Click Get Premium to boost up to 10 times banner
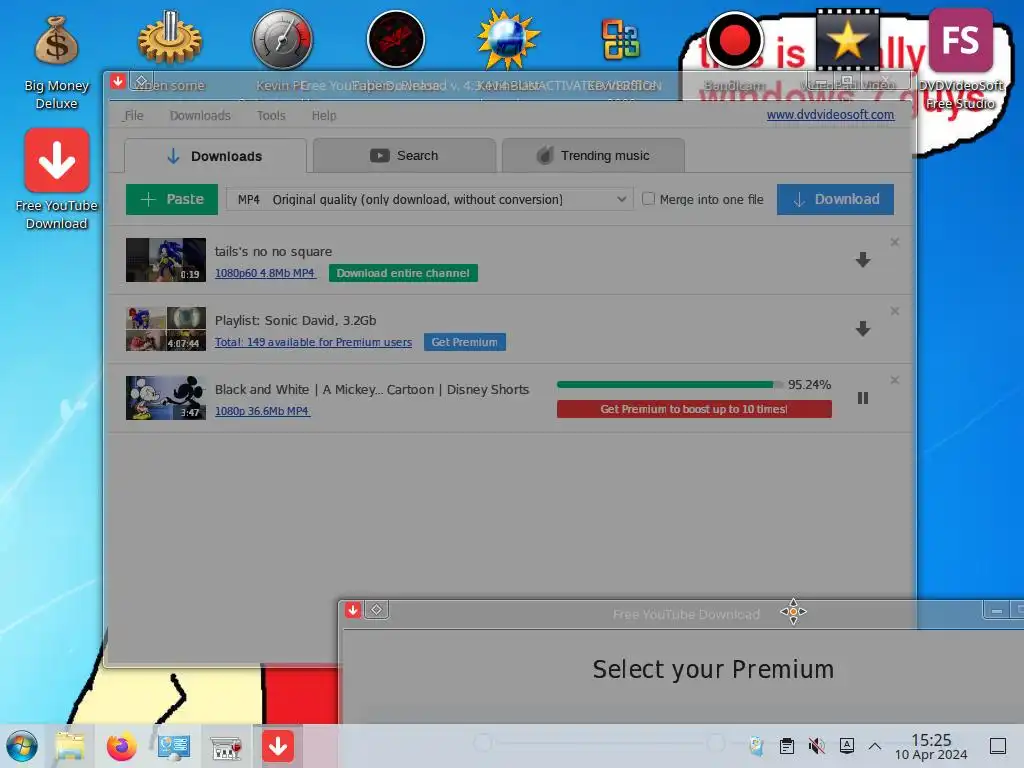The image size is (1024, 768). coord(694,409)
